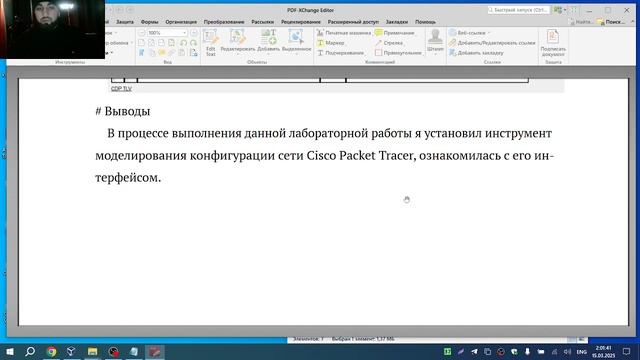Open File Explorer from the taskbar
Image resolution: width=640 pixels, height=360 pixels.
click(x=93, y=351)
